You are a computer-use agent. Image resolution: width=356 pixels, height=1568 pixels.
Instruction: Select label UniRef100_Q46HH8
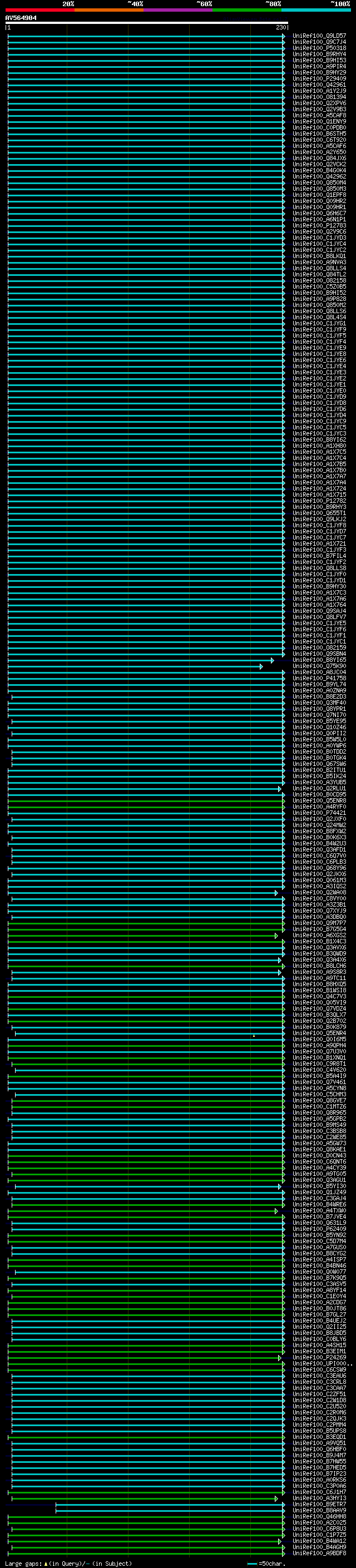pos(319,1517)
